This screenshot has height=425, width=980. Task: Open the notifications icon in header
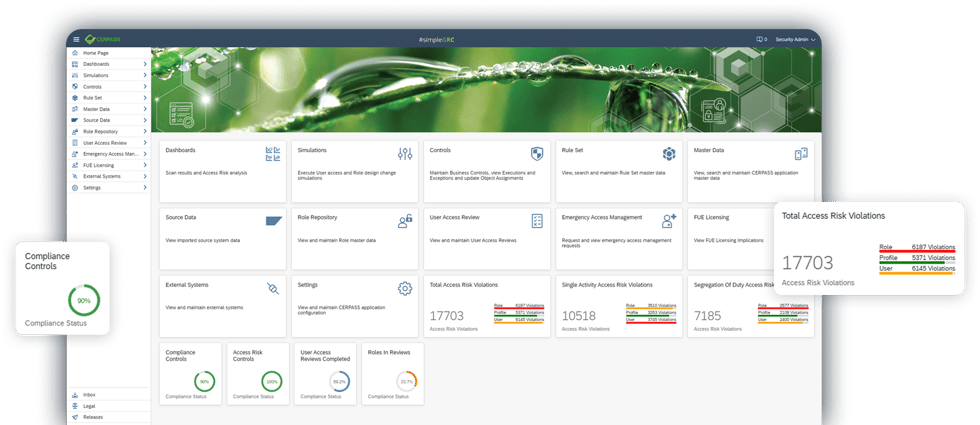pos(759,39)
